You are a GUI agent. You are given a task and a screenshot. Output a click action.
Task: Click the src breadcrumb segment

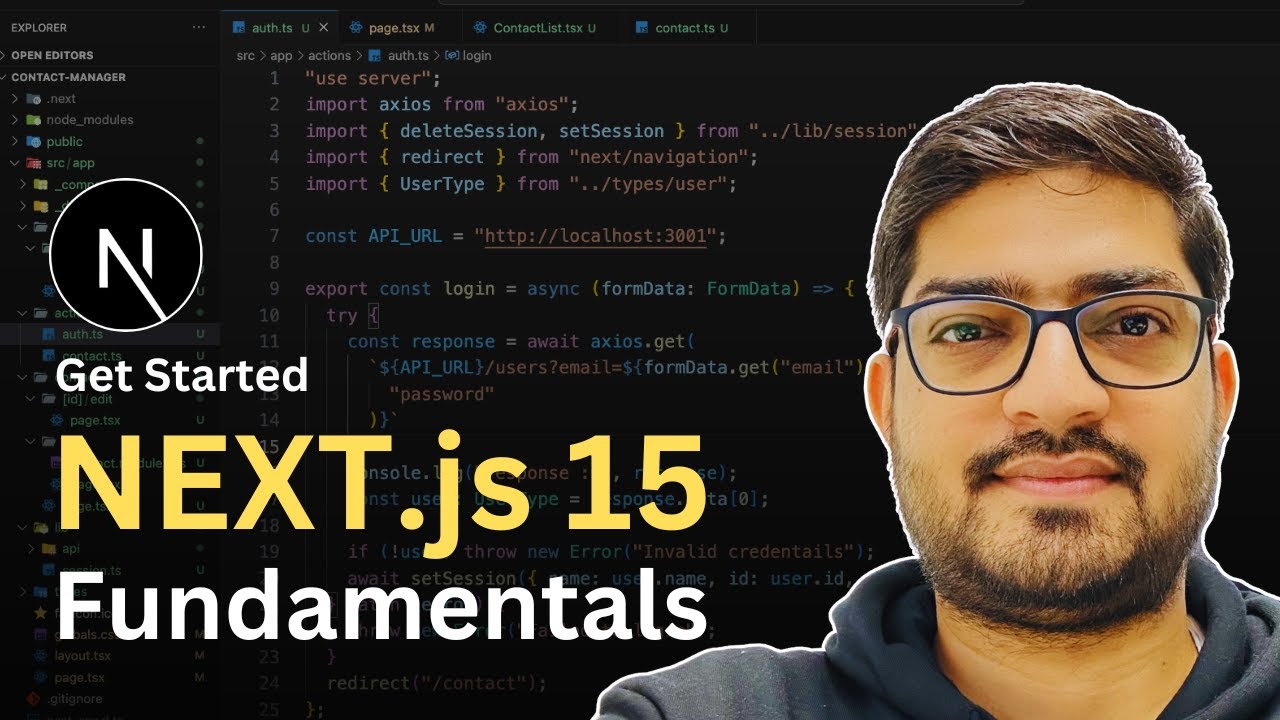246,56
